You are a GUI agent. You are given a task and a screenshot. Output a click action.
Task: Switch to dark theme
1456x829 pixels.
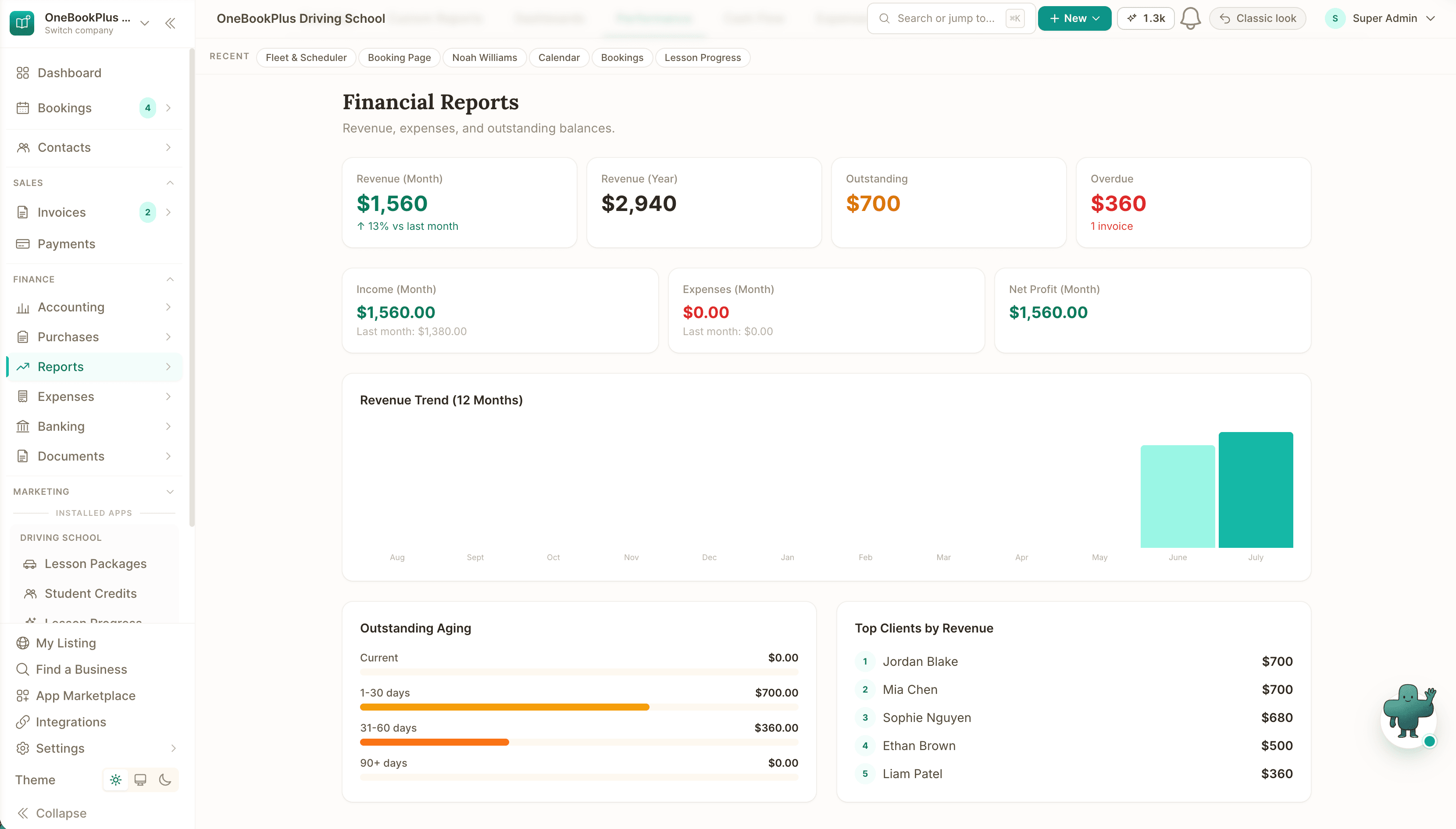[x=165, y=780]
